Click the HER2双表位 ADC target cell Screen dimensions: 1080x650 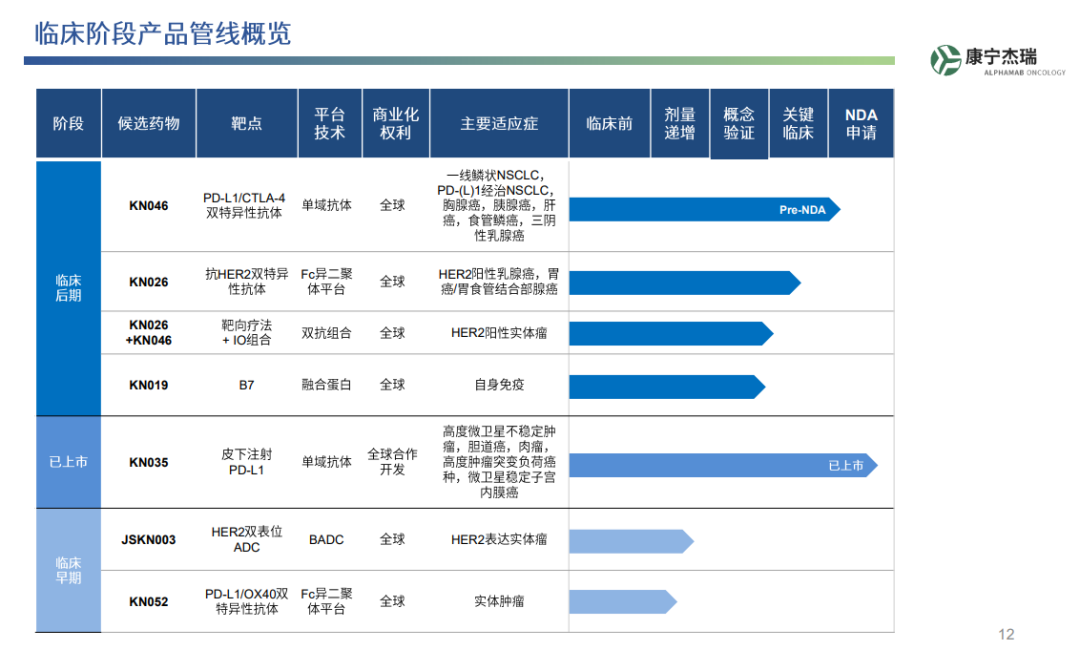(247, 539)
